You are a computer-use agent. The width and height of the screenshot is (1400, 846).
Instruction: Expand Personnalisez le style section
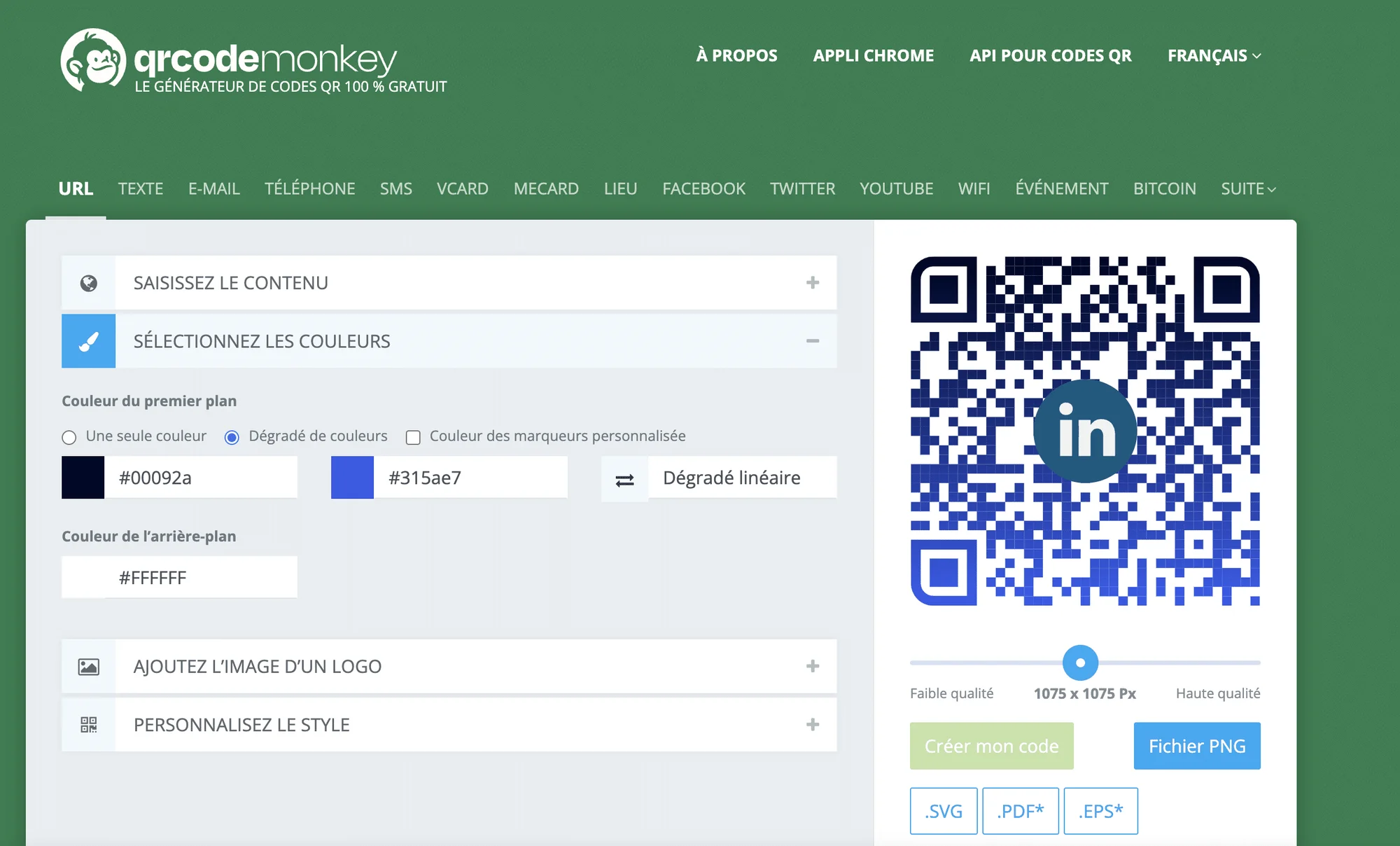point(449,725)
